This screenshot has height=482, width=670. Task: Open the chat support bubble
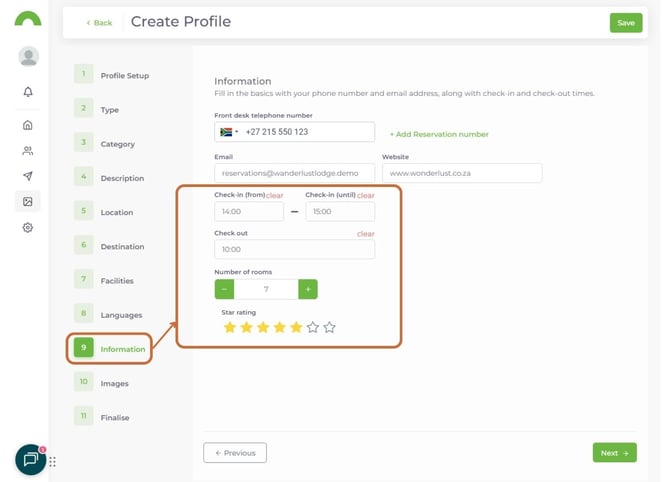click(x=30, y=459)
